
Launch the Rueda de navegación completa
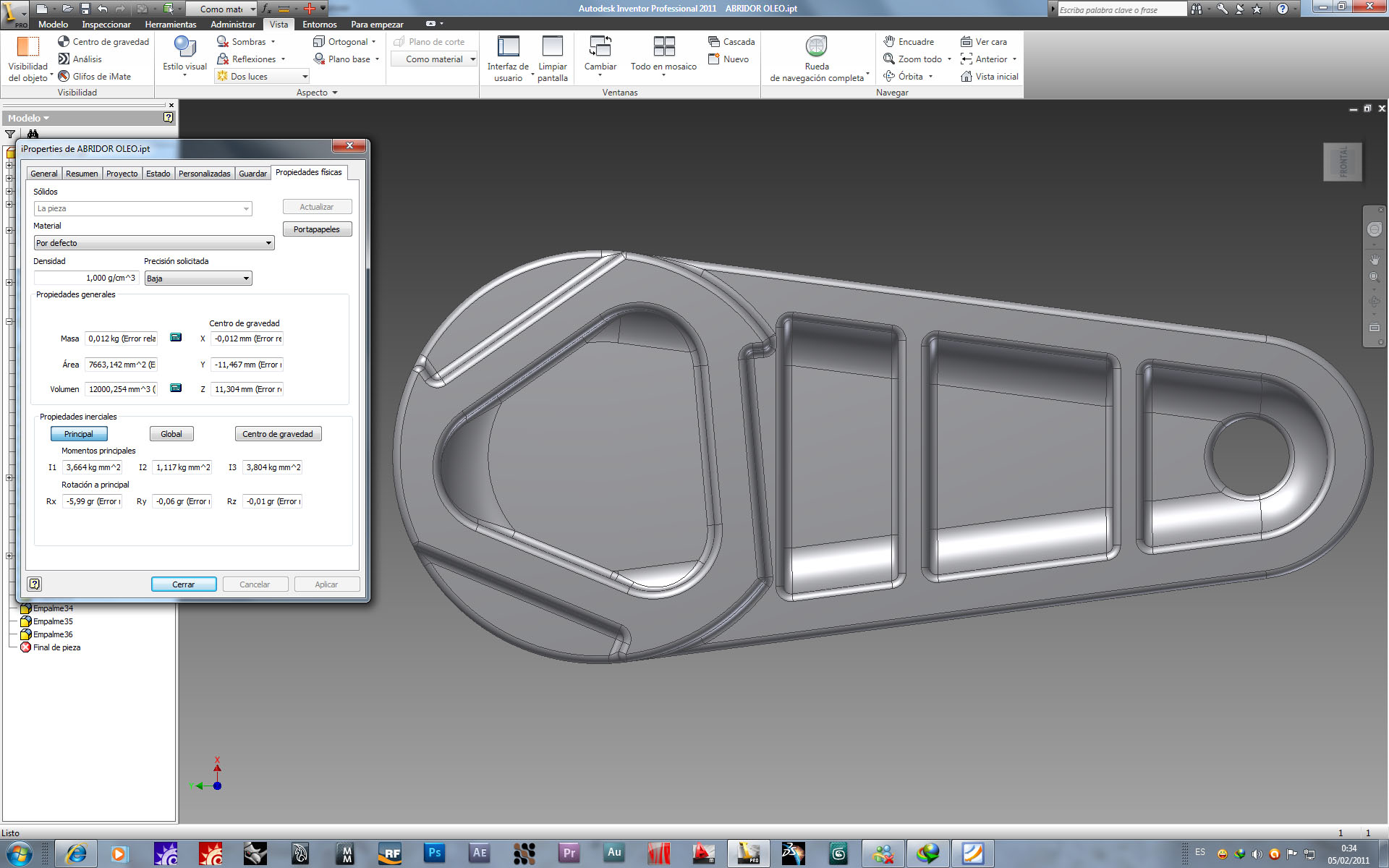(817, 58)
